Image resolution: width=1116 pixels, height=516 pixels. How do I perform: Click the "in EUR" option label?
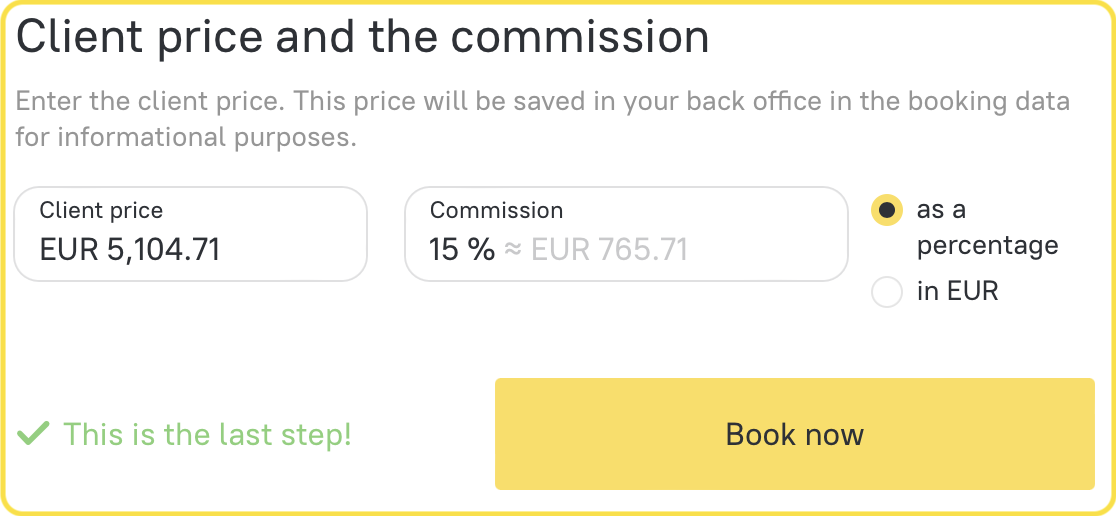957,292
